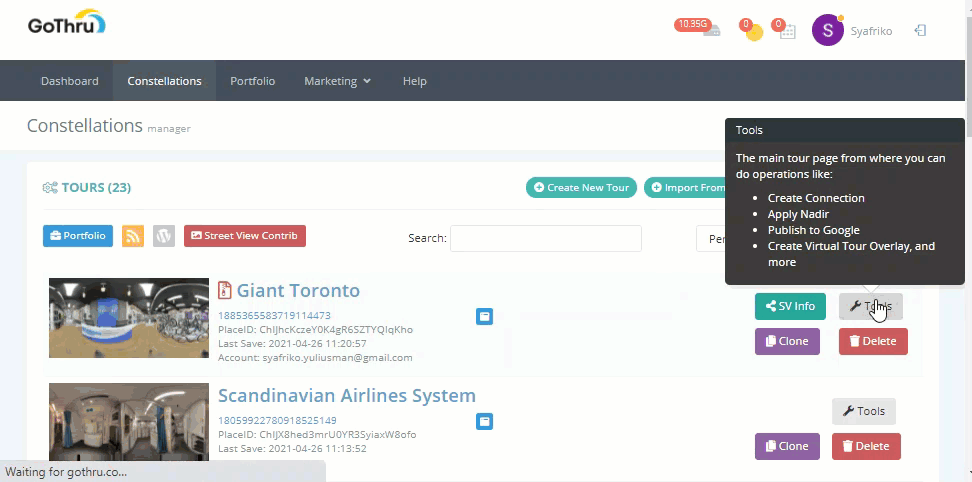Open the Giant Toronto title link
Screen dimensions: 972x482
coord(298,290)
